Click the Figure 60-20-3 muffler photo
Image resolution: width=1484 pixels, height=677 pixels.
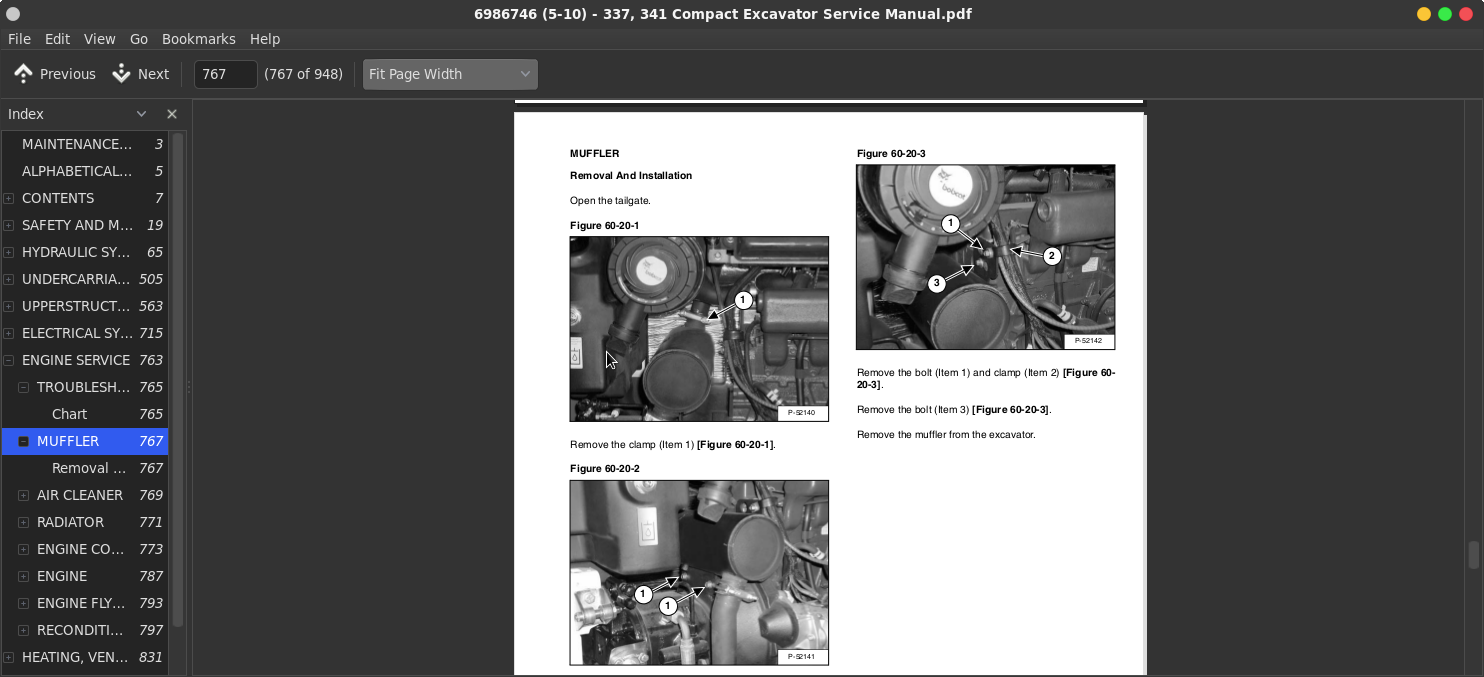coord(985,257)
